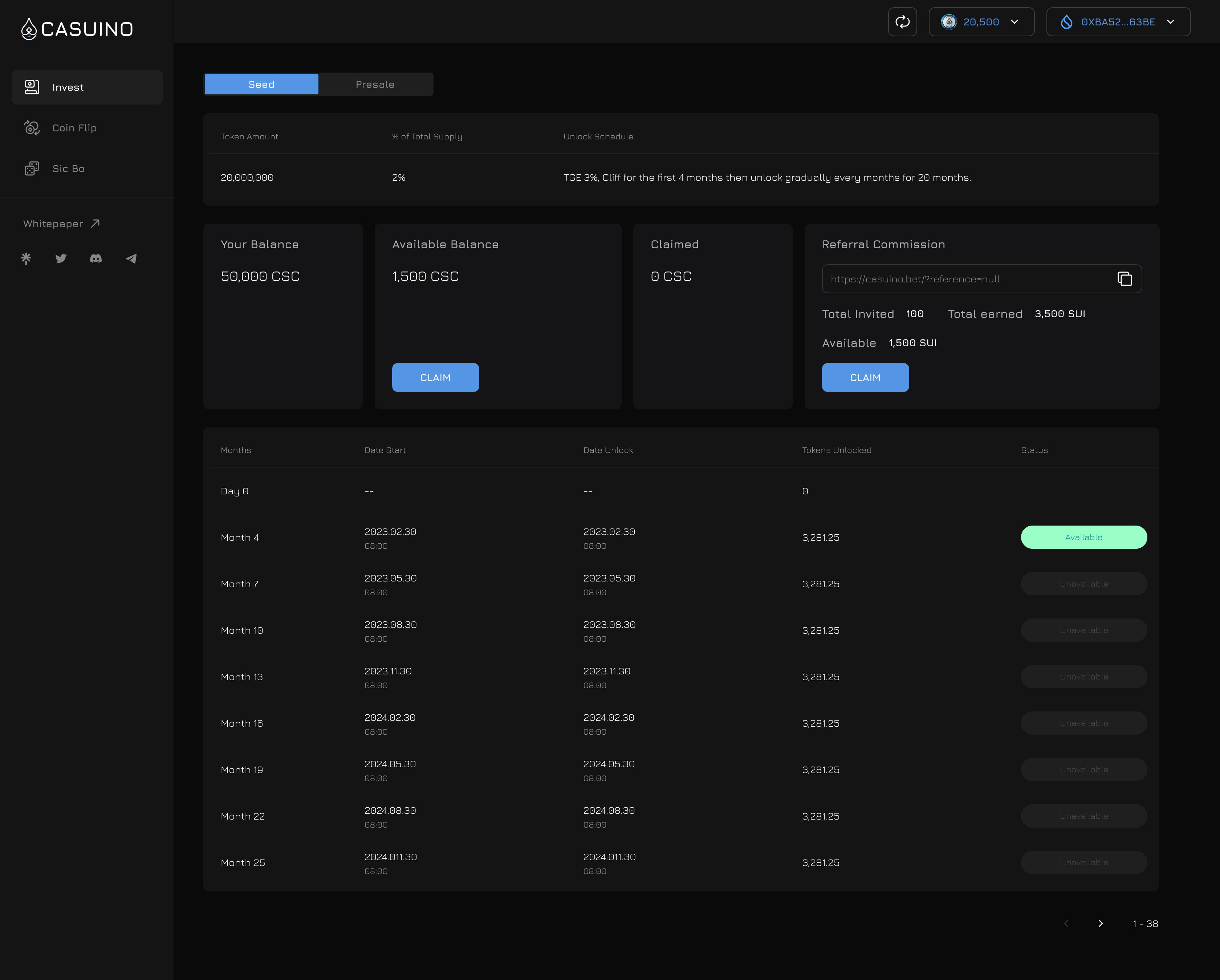The width and height of the screenshot is (1220, 980).
Task: Go to next page of unlock table
Action: (x=1100, y=923)
